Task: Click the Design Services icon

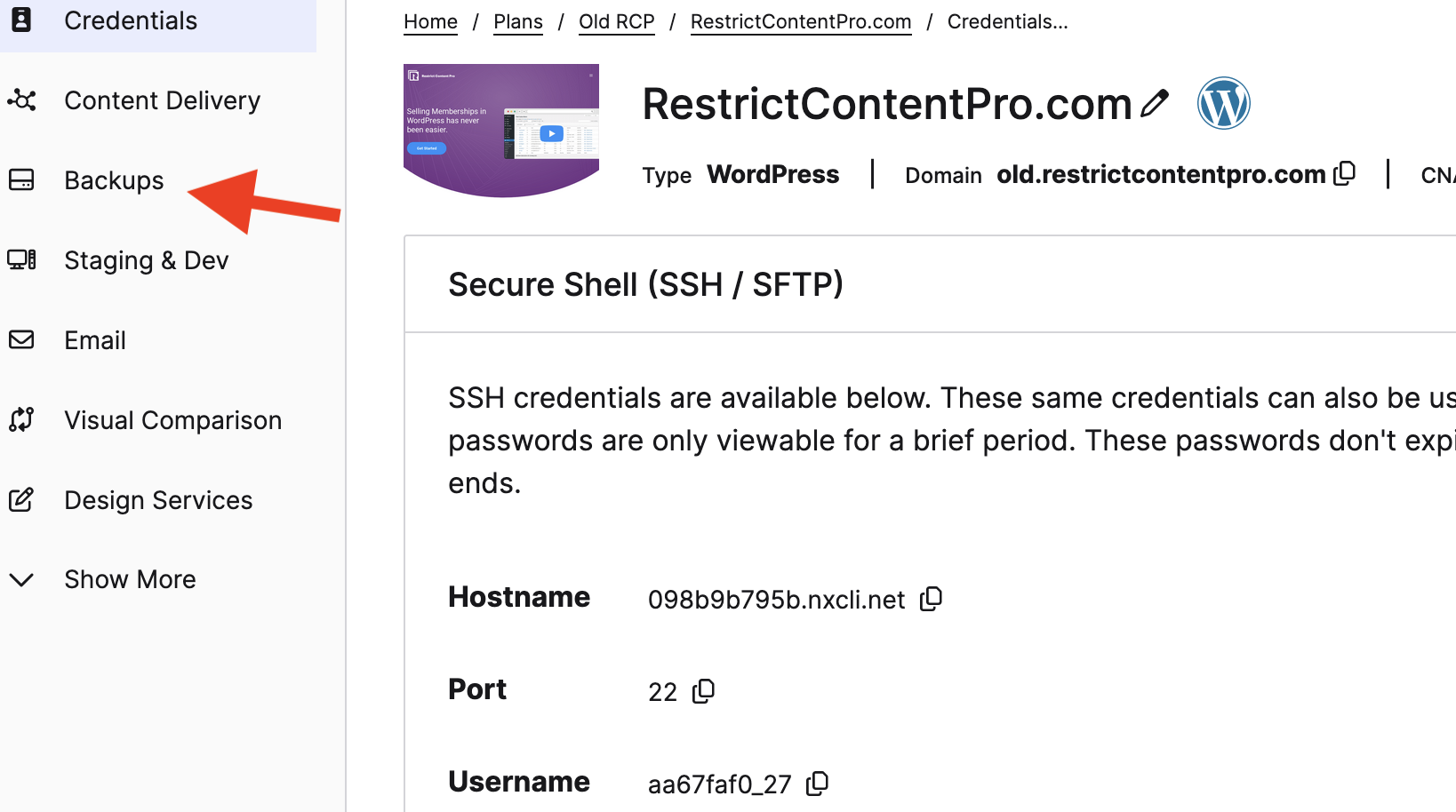Action: click(21, 500)
